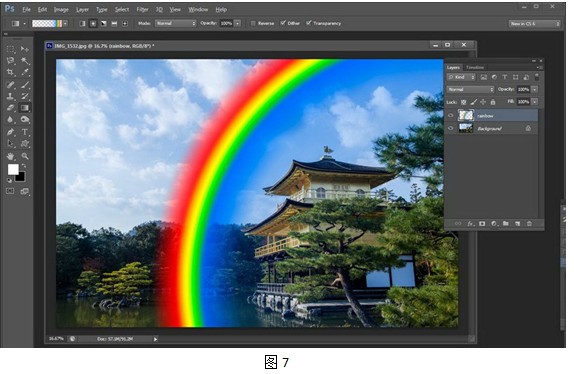The width and height of the screenshot is (574, 374).
Task: Toggle filter for pixel layers
Action: (484, 77)
